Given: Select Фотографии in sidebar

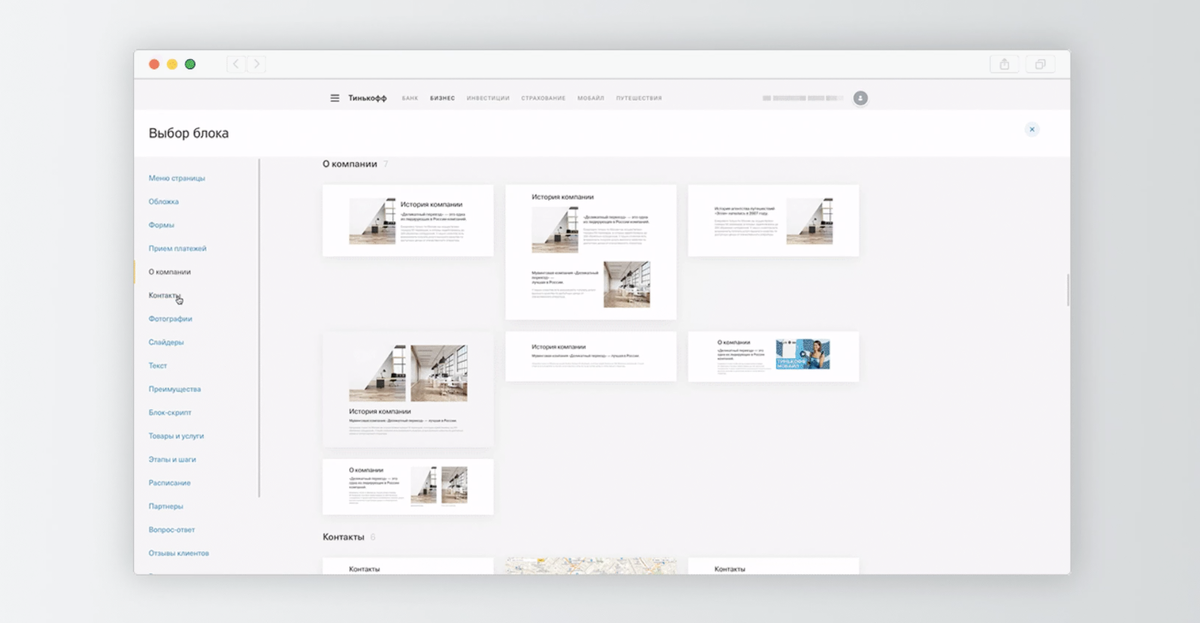Looking at the screenshot, I should point(170,319).
